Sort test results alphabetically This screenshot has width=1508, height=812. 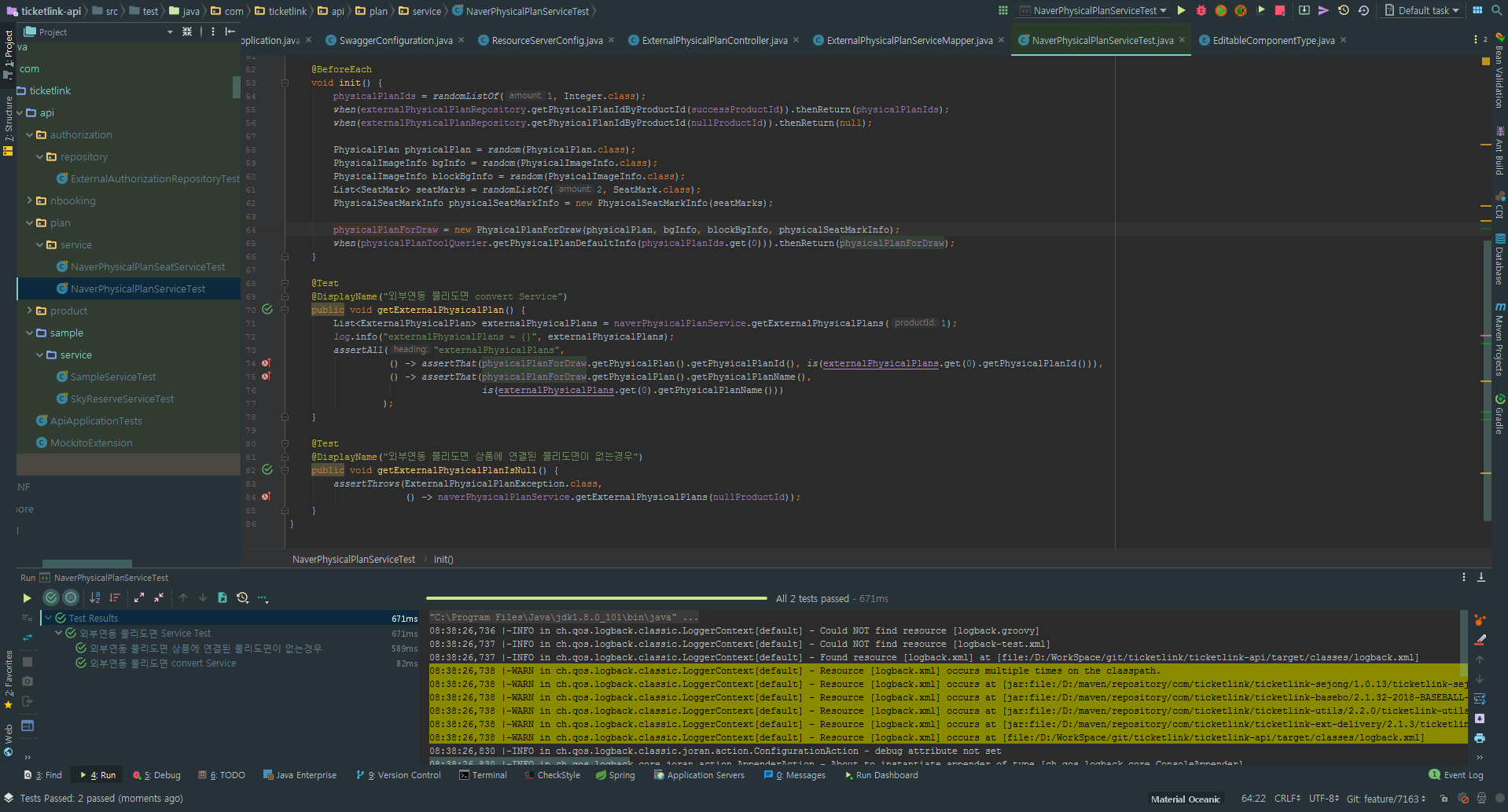click(95, 598)
